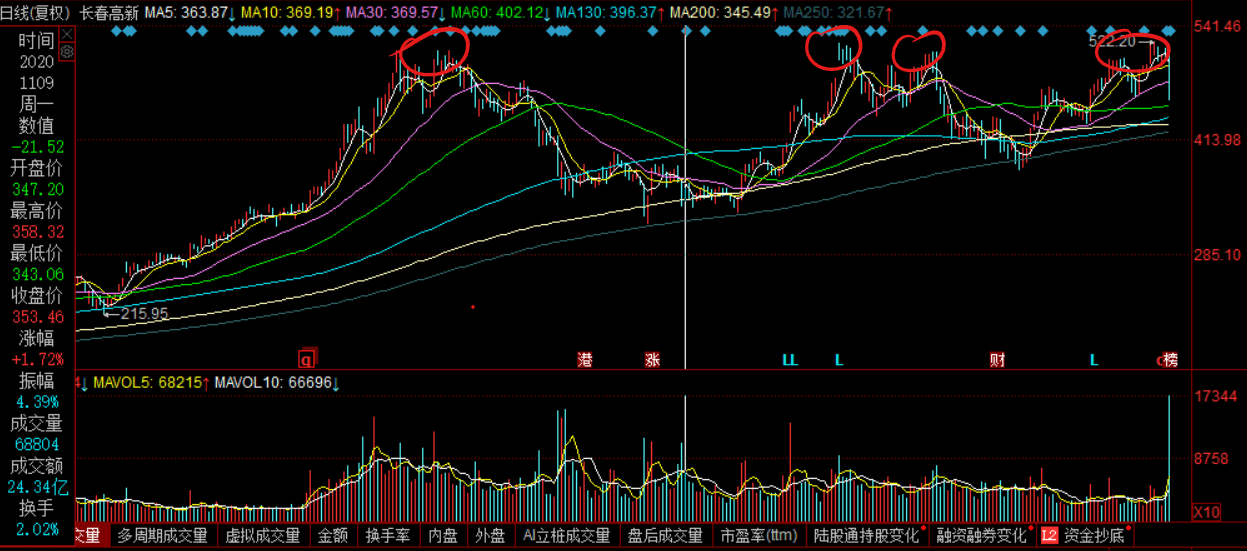The image size is (1247, 551).
Task: Click the red 'q' event marker
Action: click(306, 359)
